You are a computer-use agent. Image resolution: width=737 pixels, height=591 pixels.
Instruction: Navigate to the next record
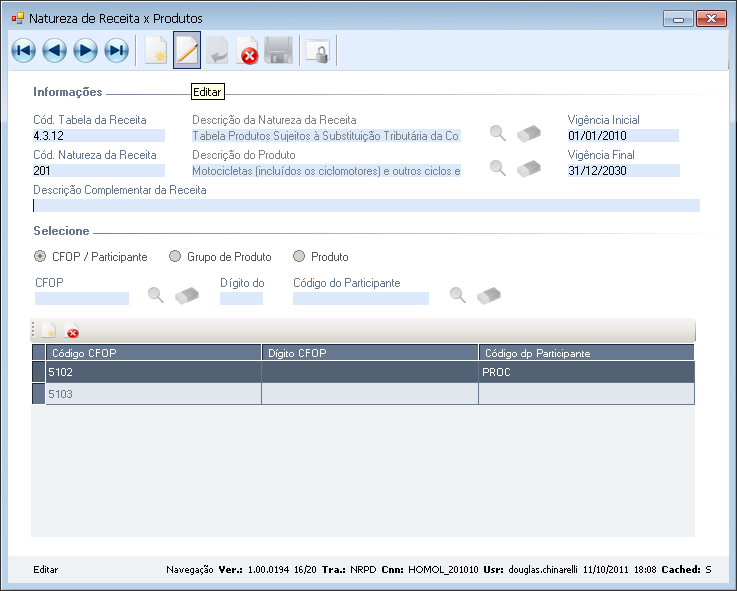tap(85, 51)
